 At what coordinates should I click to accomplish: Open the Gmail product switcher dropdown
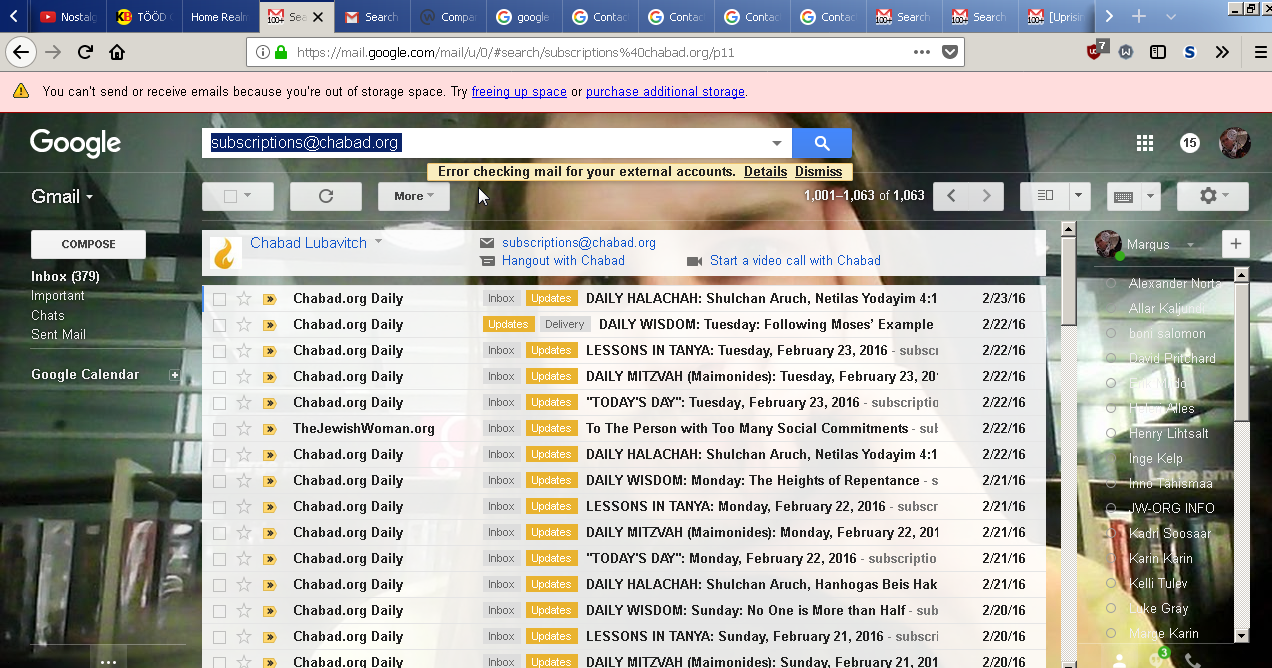point(62,196)
